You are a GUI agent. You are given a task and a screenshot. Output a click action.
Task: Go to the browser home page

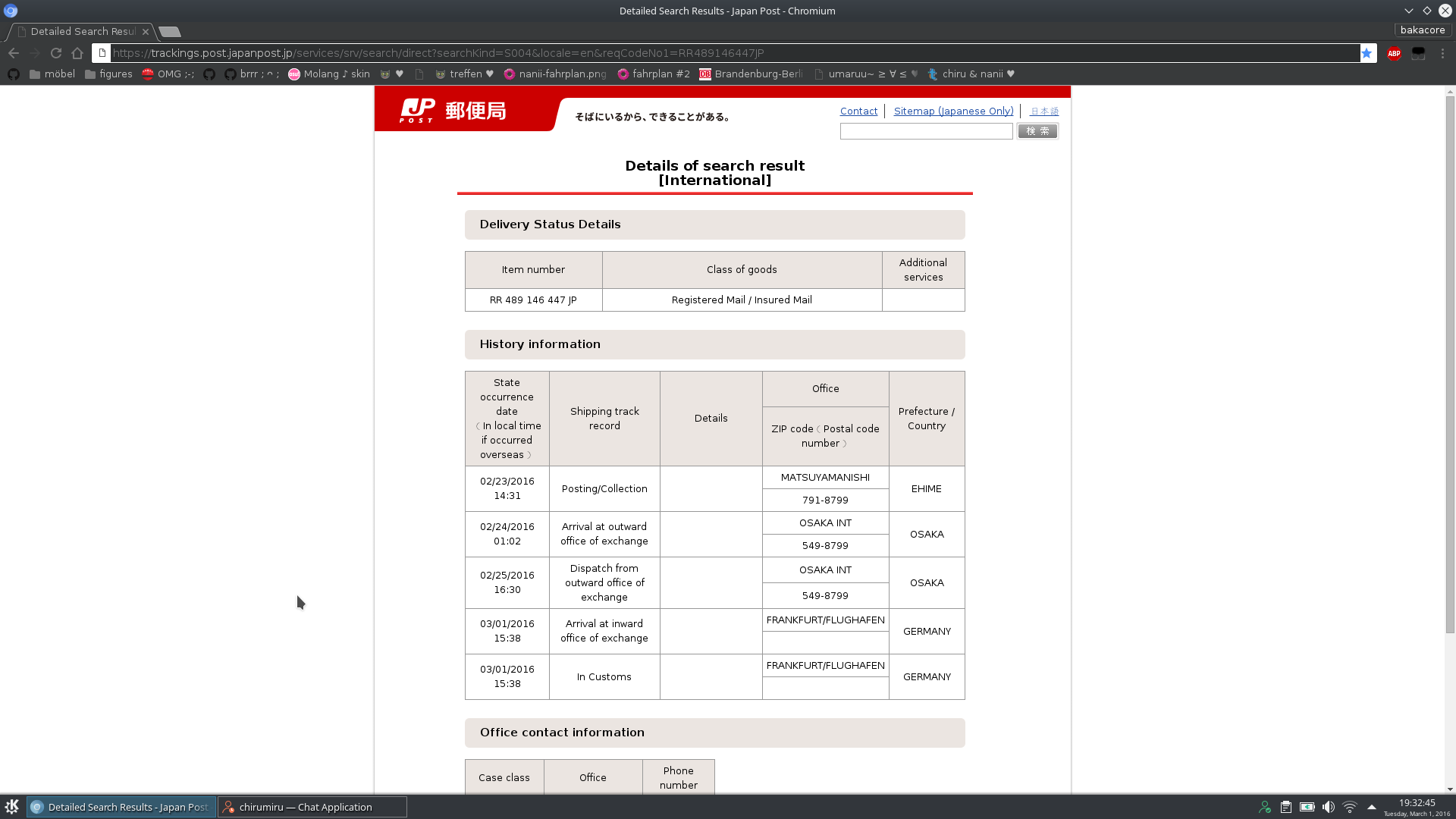coord(77,53)
